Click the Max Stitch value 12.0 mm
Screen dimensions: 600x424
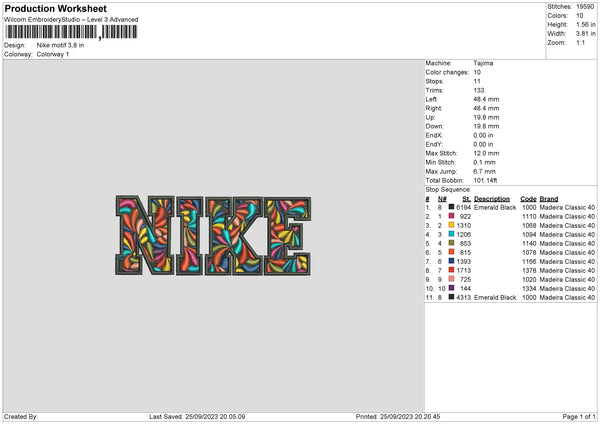click(486, 153)
